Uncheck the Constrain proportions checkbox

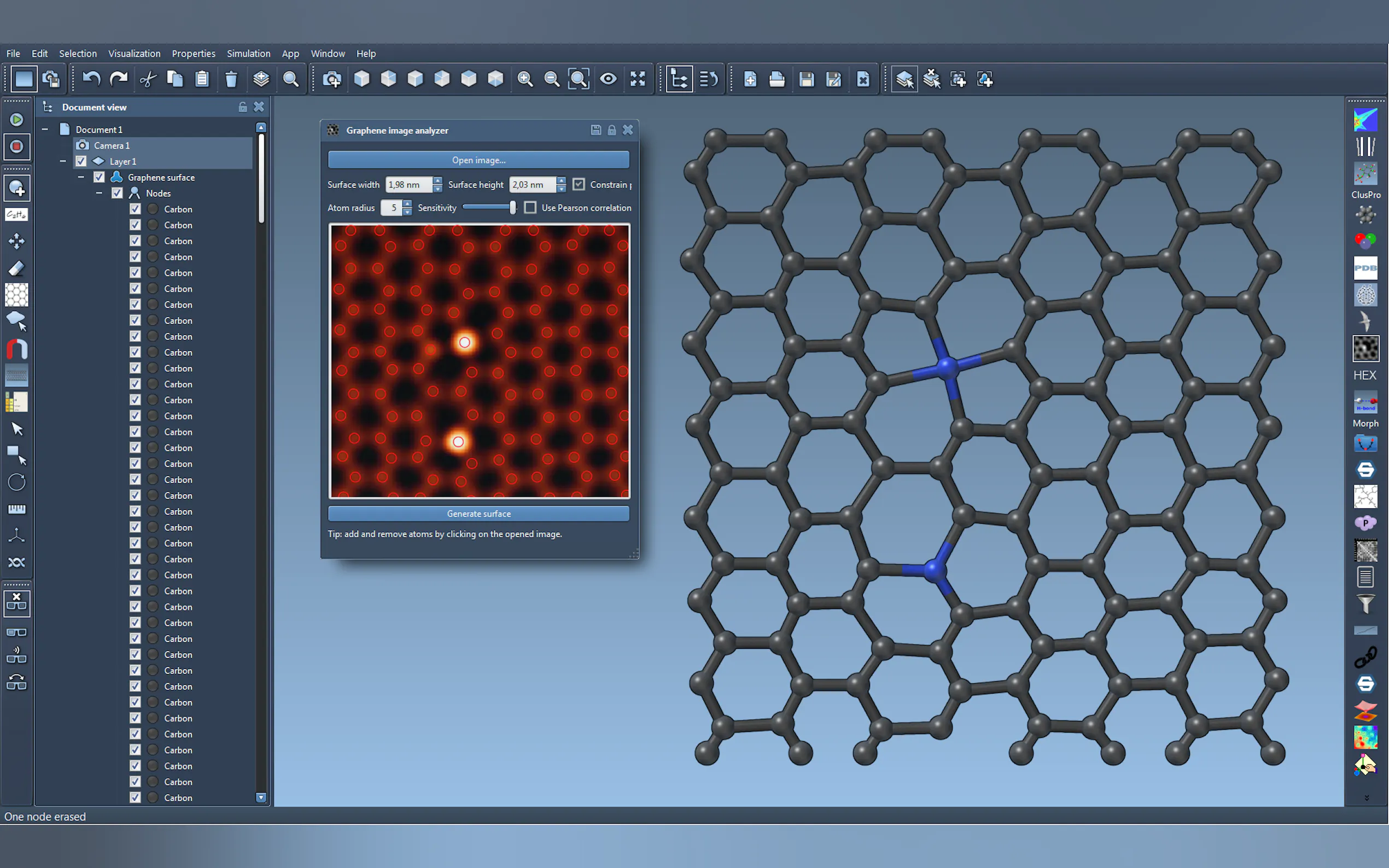click(x=579, y=184)
